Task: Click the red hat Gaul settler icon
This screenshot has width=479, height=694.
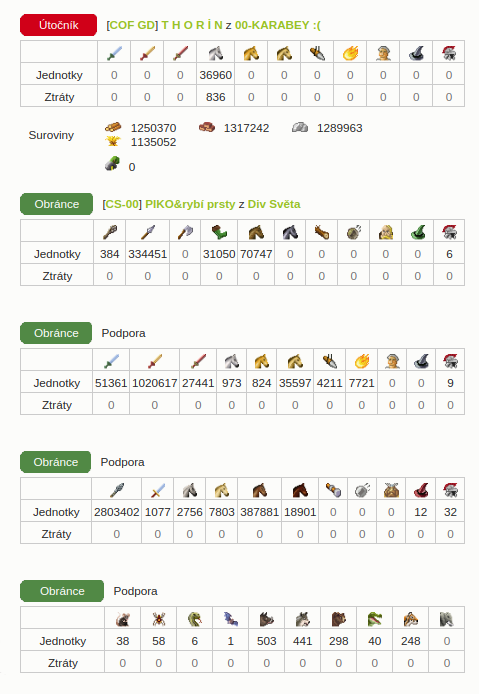Action: [x=421, y=490]
